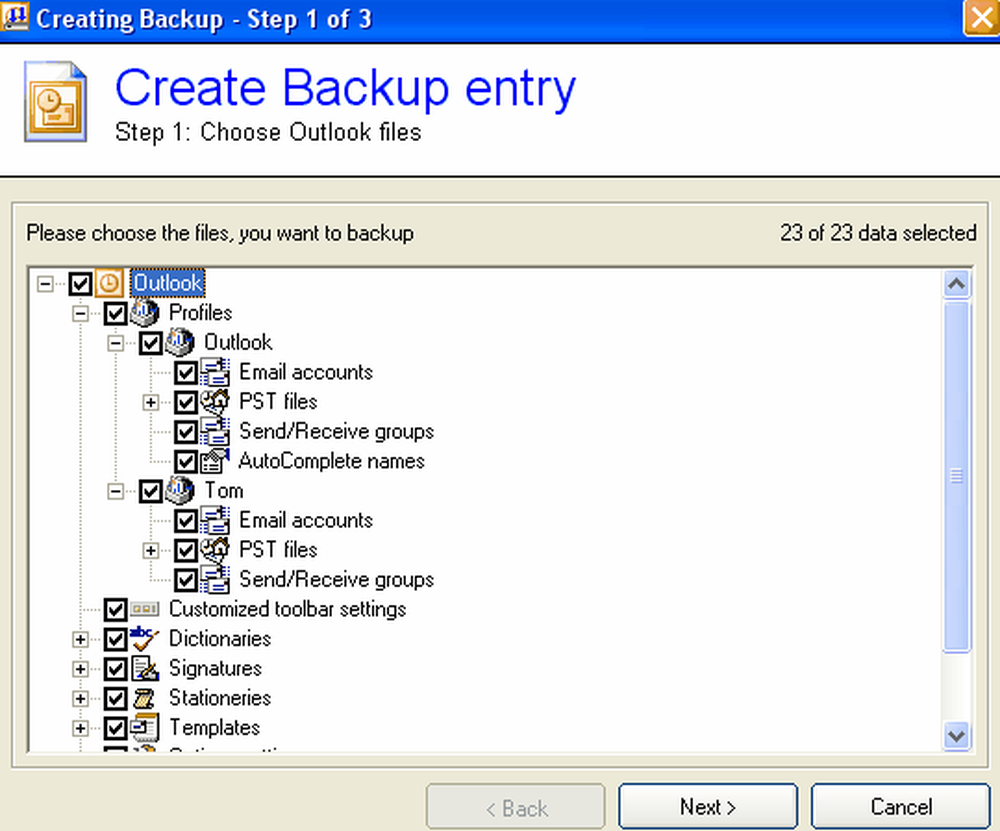
Task: Click the Templates icon
Action: [145, 728]
